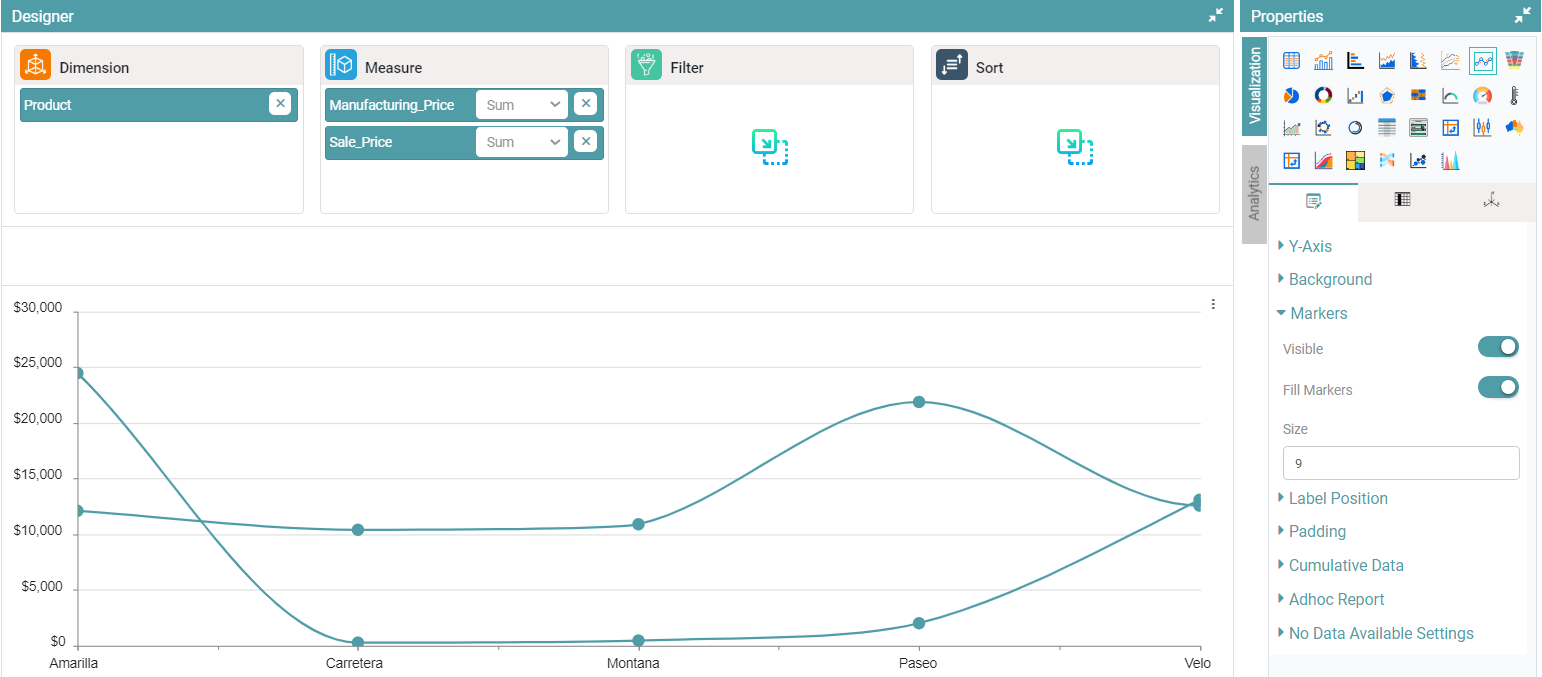Screen dimensions: 1542x677
Task: Select the funnel chart visualization icon
Action: 1514,61
